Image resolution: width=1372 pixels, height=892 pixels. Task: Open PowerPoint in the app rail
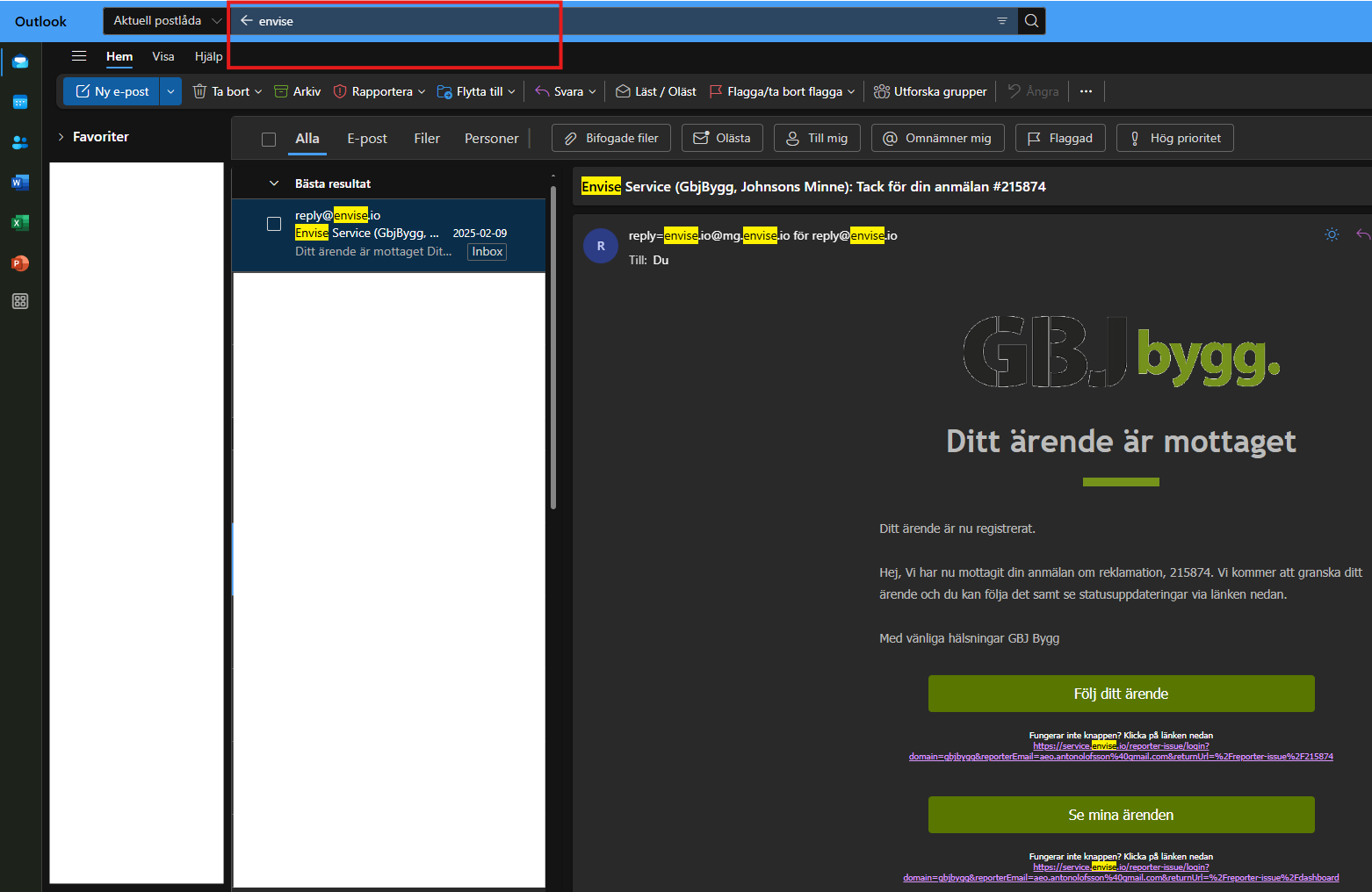pyautogui.click(x=20, y=263)
